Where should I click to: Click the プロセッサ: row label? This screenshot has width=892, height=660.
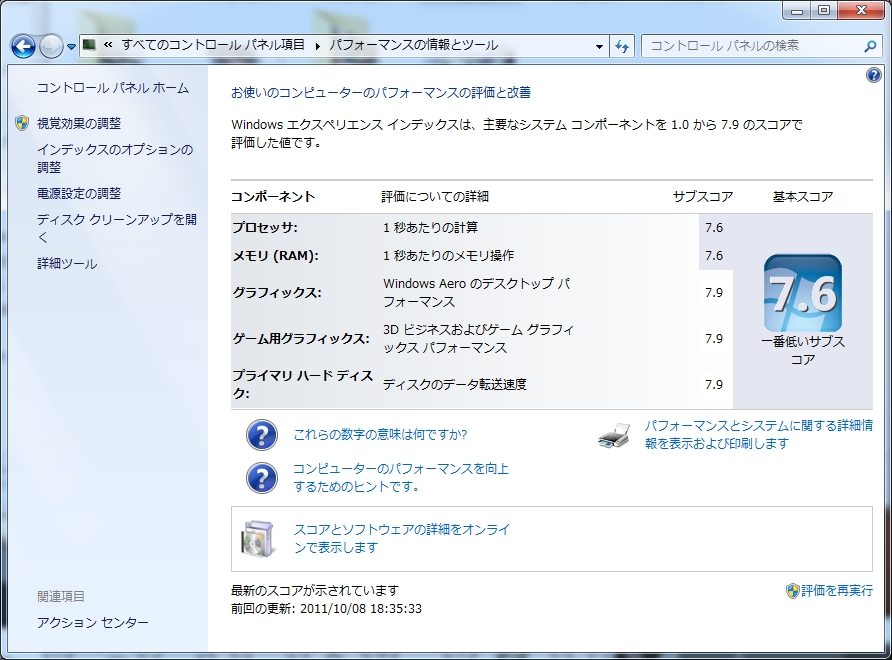pos(265,228)
